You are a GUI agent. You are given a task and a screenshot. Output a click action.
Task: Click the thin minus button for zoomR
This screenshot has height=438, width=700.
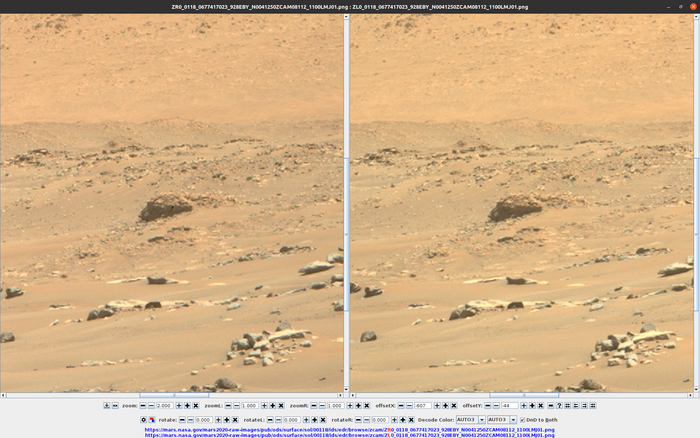click(x=322, y=405)
